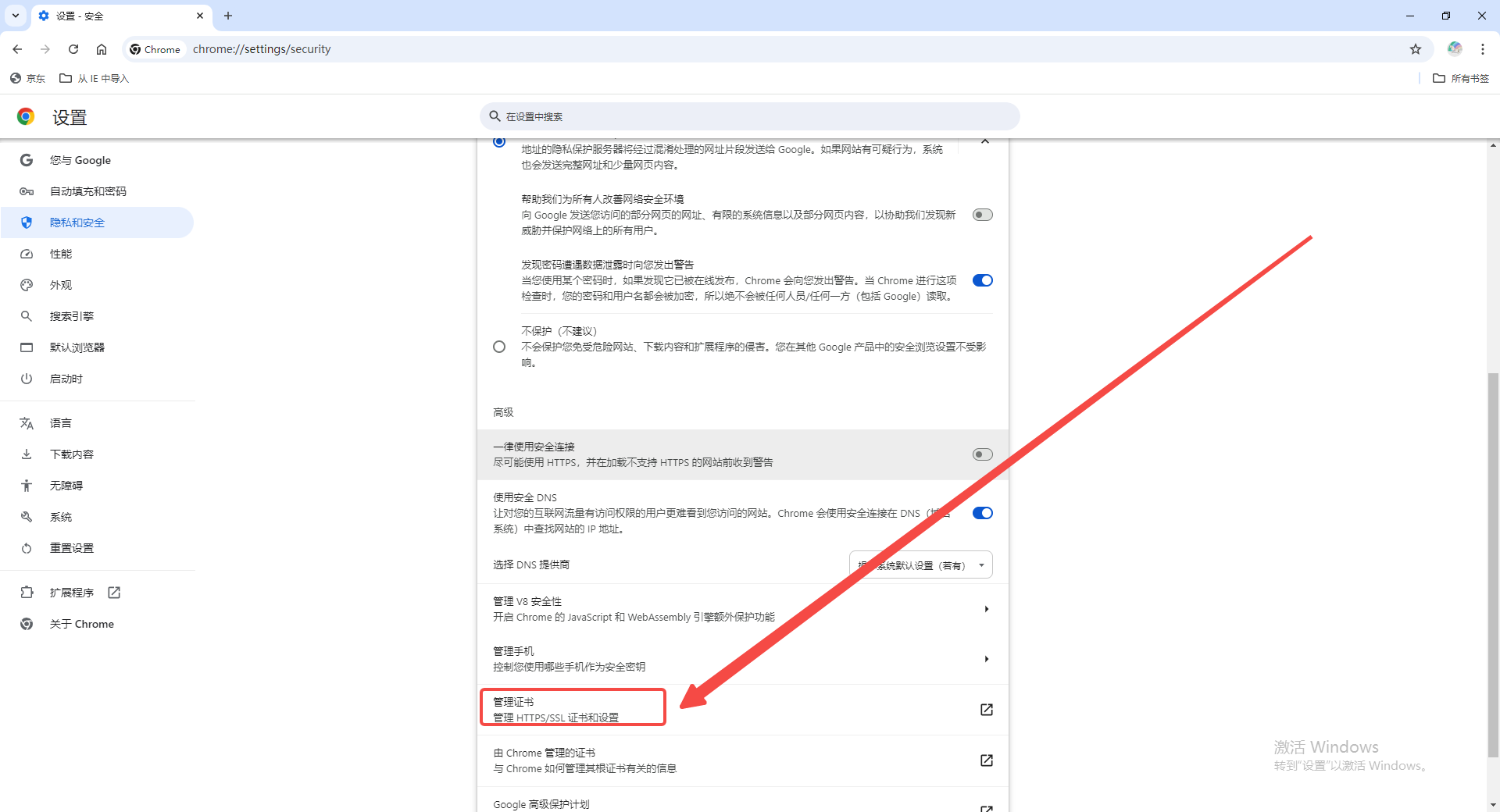
Task: Reload the current page
Action: click(73, 49)
